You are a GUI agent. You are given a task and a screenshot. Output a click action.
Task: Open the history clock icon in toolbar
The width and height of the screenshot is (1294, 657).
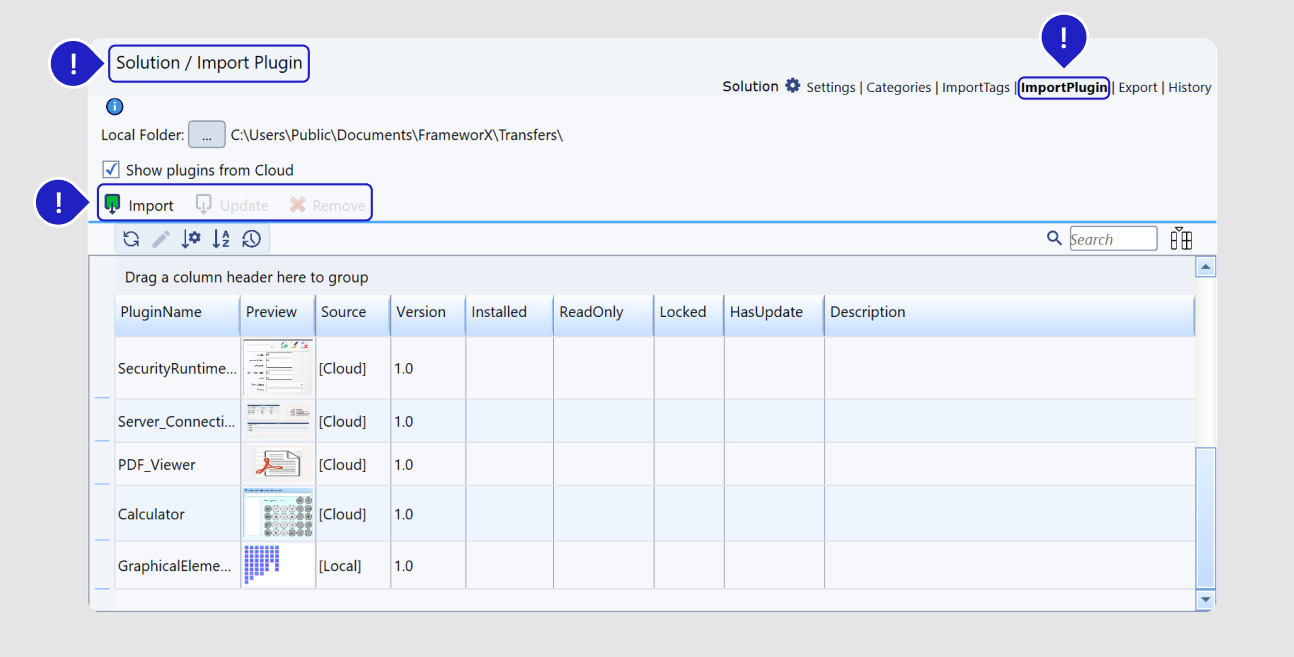pos(251,239)
